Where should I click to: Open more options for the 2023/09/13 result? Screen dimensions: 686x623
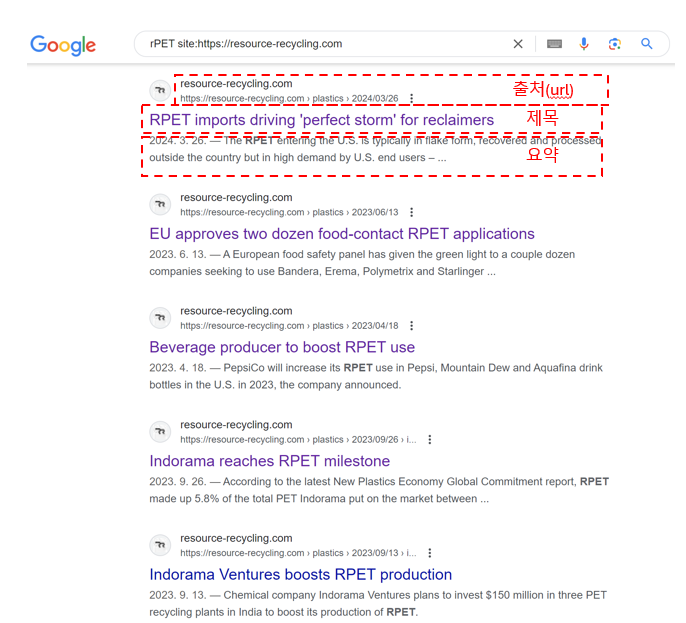coord(430,553)
